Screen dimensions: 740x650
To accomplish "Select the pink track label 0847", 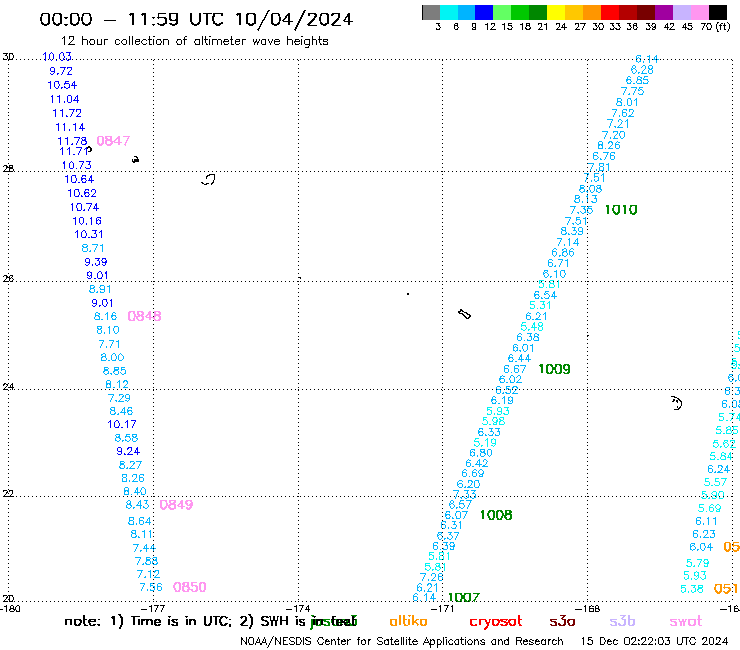I will (113, 141).
